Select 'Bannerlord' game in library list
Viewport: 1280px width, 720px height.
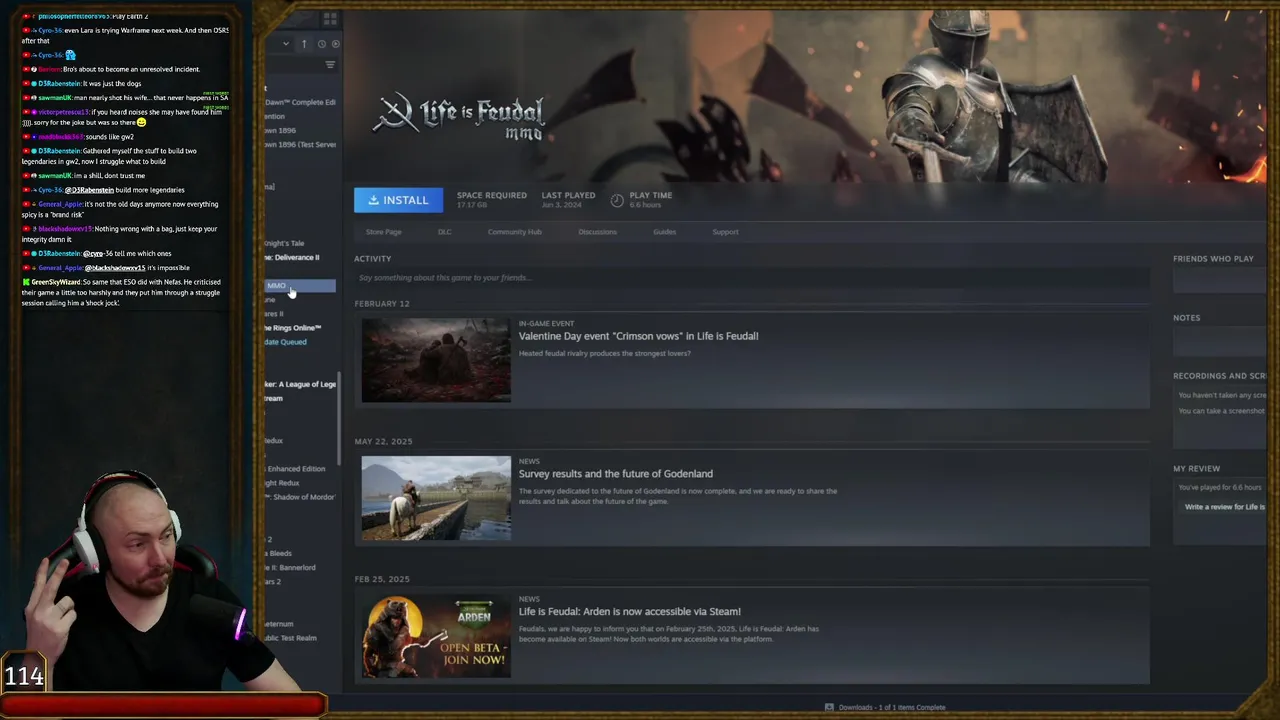pyautogui.click(x=290, y=567)
